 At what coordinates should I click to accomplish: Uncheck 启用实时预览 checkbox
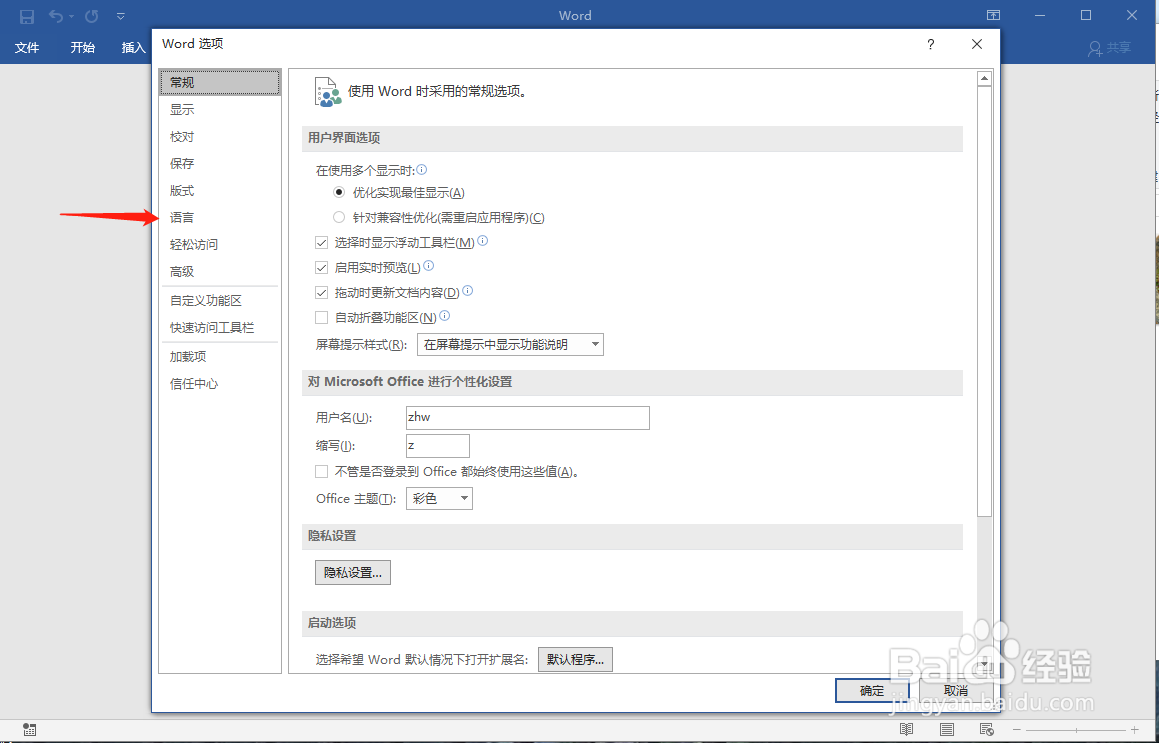pyautogui.click(x=322, y=268)
